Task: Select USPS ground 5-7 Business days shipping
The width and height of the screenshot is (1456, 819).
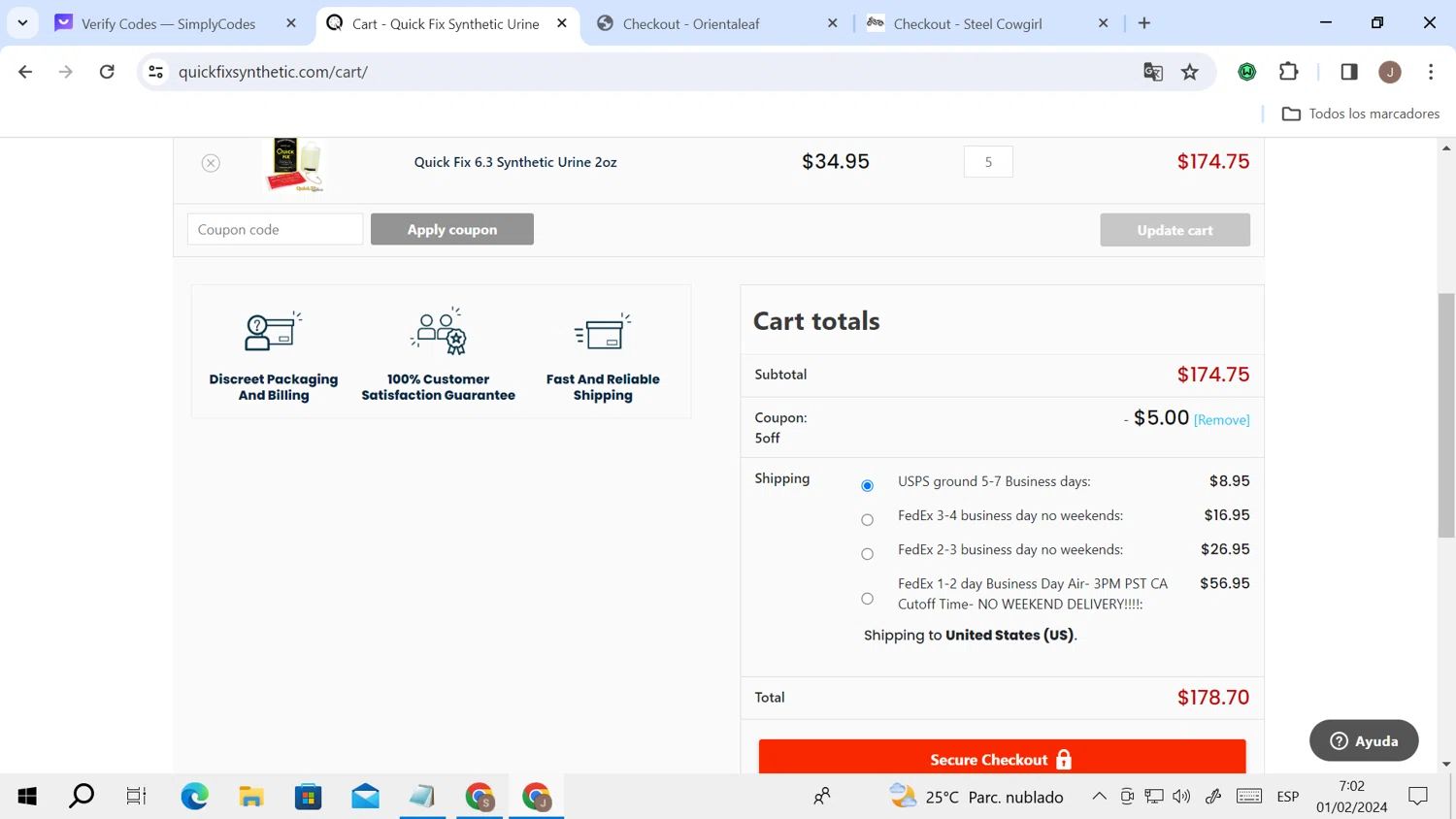Action: click(x=867, y=485)
